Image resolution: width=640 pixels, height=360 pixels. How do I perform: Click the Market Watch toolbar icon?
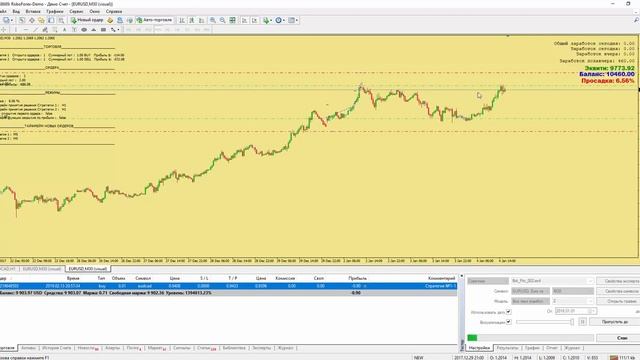(22, 20)
